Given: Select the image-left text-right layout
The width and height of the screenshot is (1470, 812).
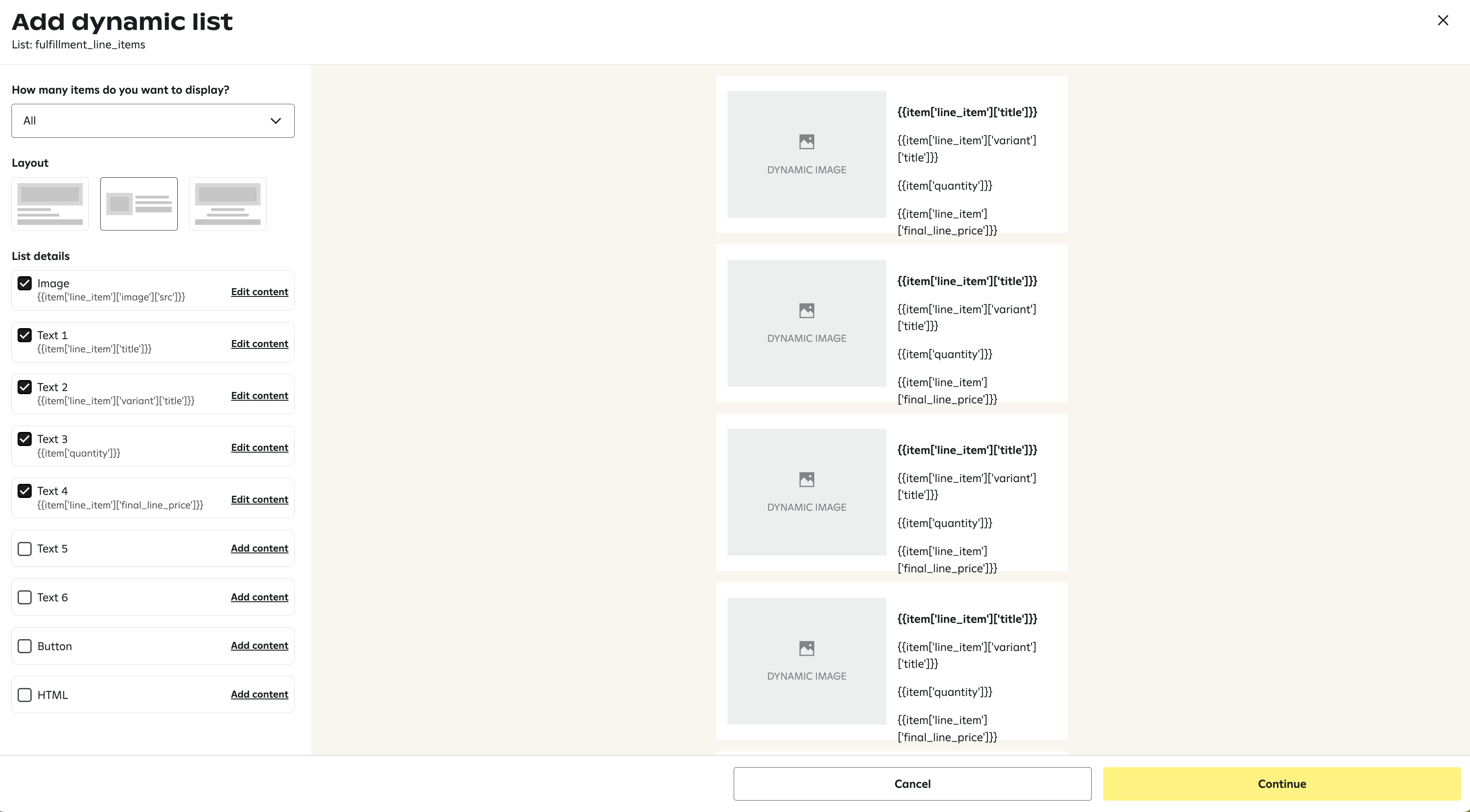Looking at the screenshot, I should [139, 204].
